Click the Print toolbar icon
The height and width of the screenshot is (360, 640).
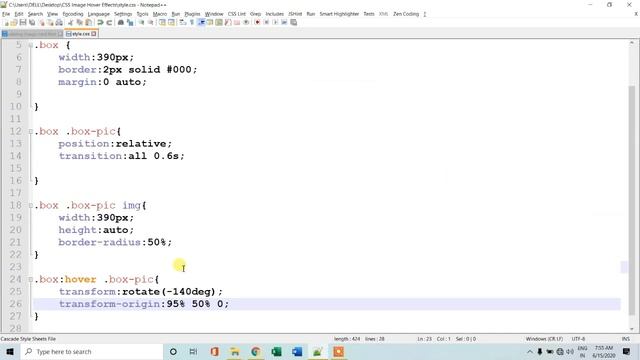click(x=59, y=22)
